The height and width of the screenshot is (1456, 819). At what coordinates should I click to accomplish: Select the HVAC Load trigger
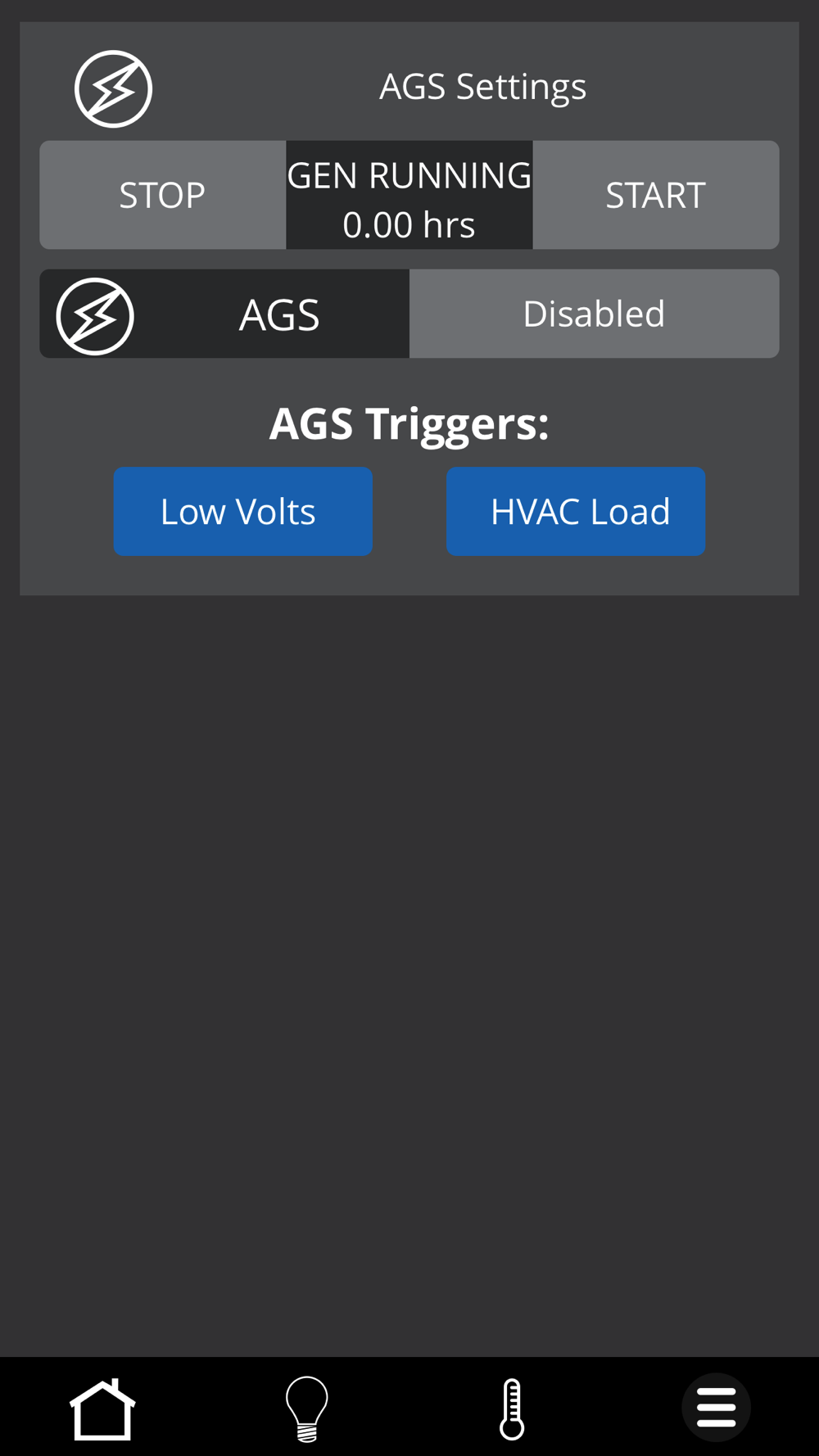[x=576, y=512]
